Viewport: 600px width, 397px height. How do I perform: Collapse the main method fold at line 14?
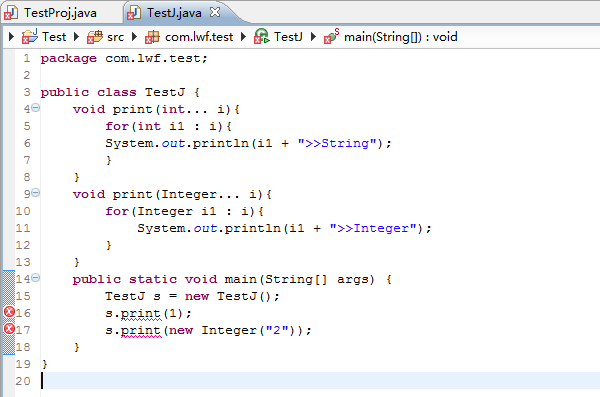(36, 278)
